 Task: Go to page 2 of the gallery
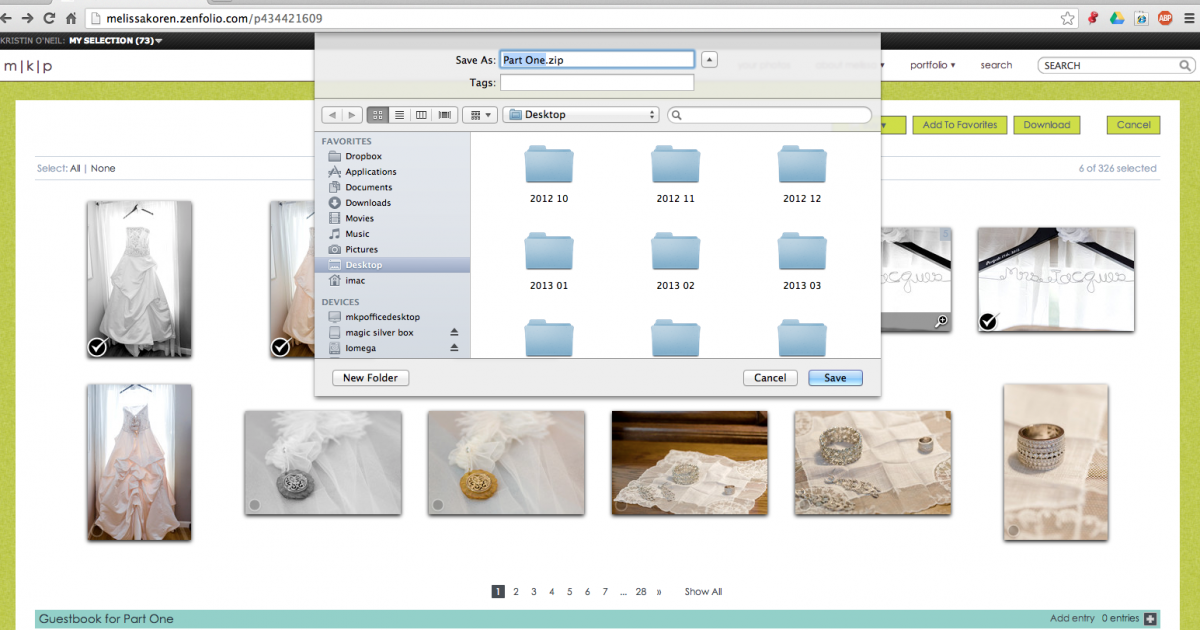point(516,592)
